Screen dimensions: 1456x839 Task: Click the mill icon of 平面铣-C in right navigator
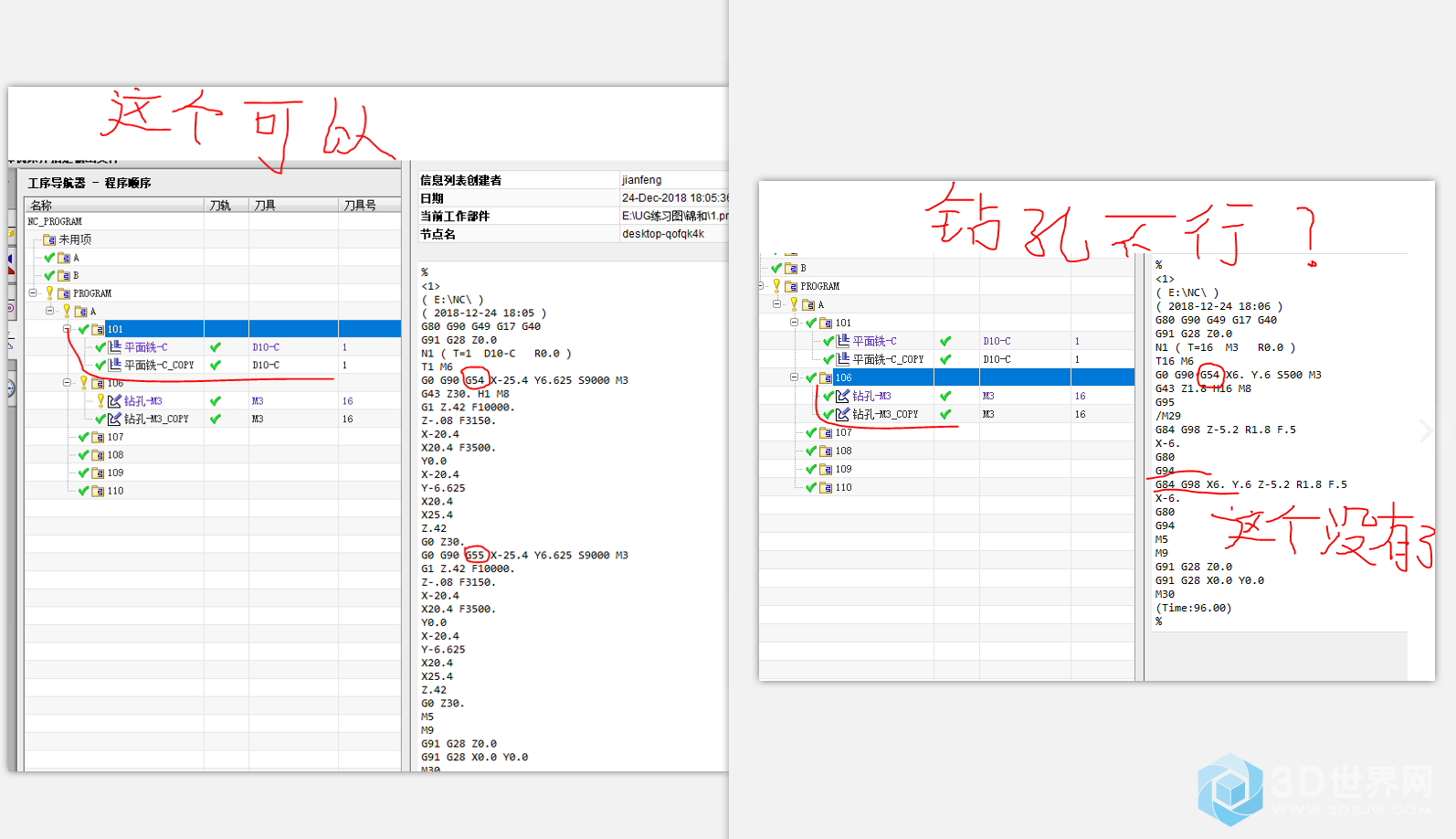[843, 341]
